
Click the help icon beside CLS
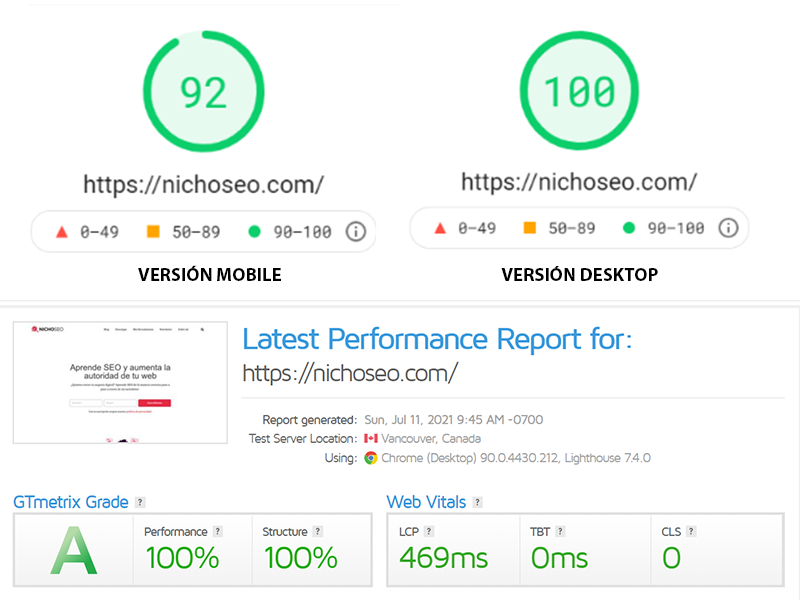pyautogui.click(x=691, y=532)
